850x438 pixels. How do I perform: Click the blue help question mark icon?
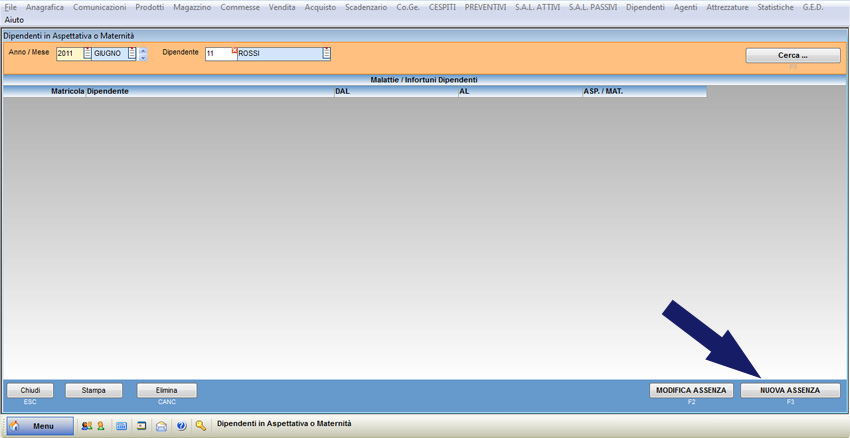coord(181,426)
